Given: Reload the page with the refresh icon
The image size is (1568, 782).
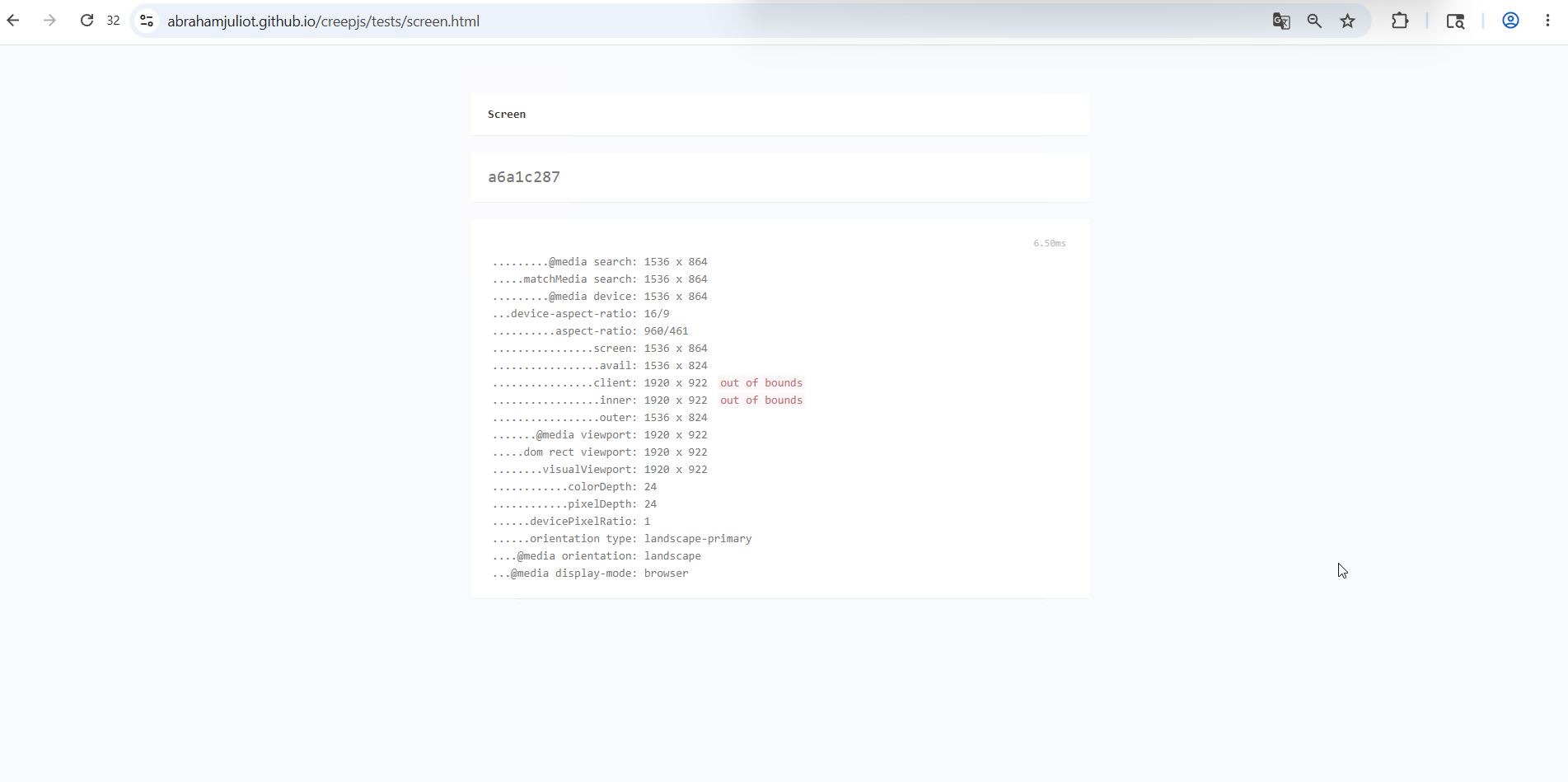Looking at the screenshot, I should point(87,21).
